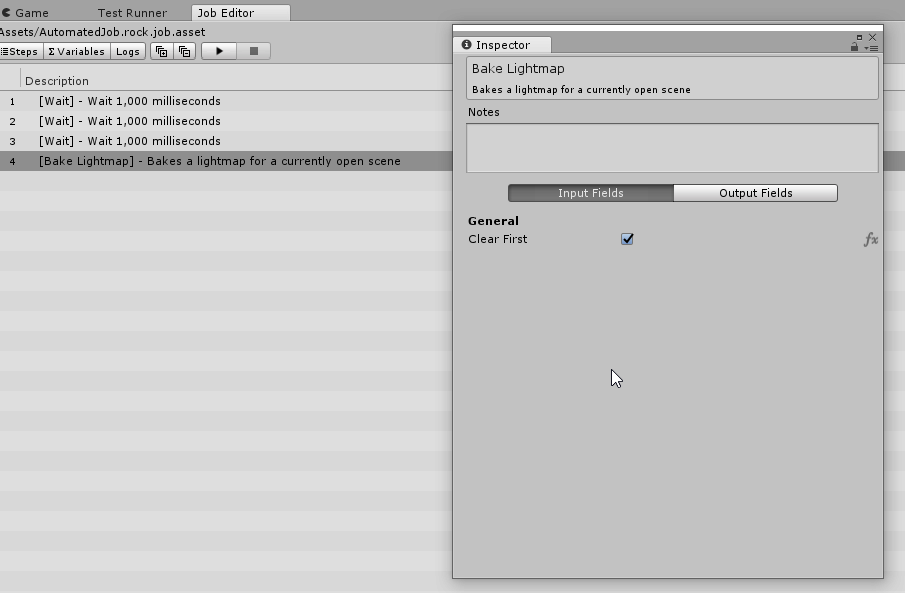Screen dimensions: 905x593
Task: Click the fx expression icon for Clear First
Action: [870, 239]
